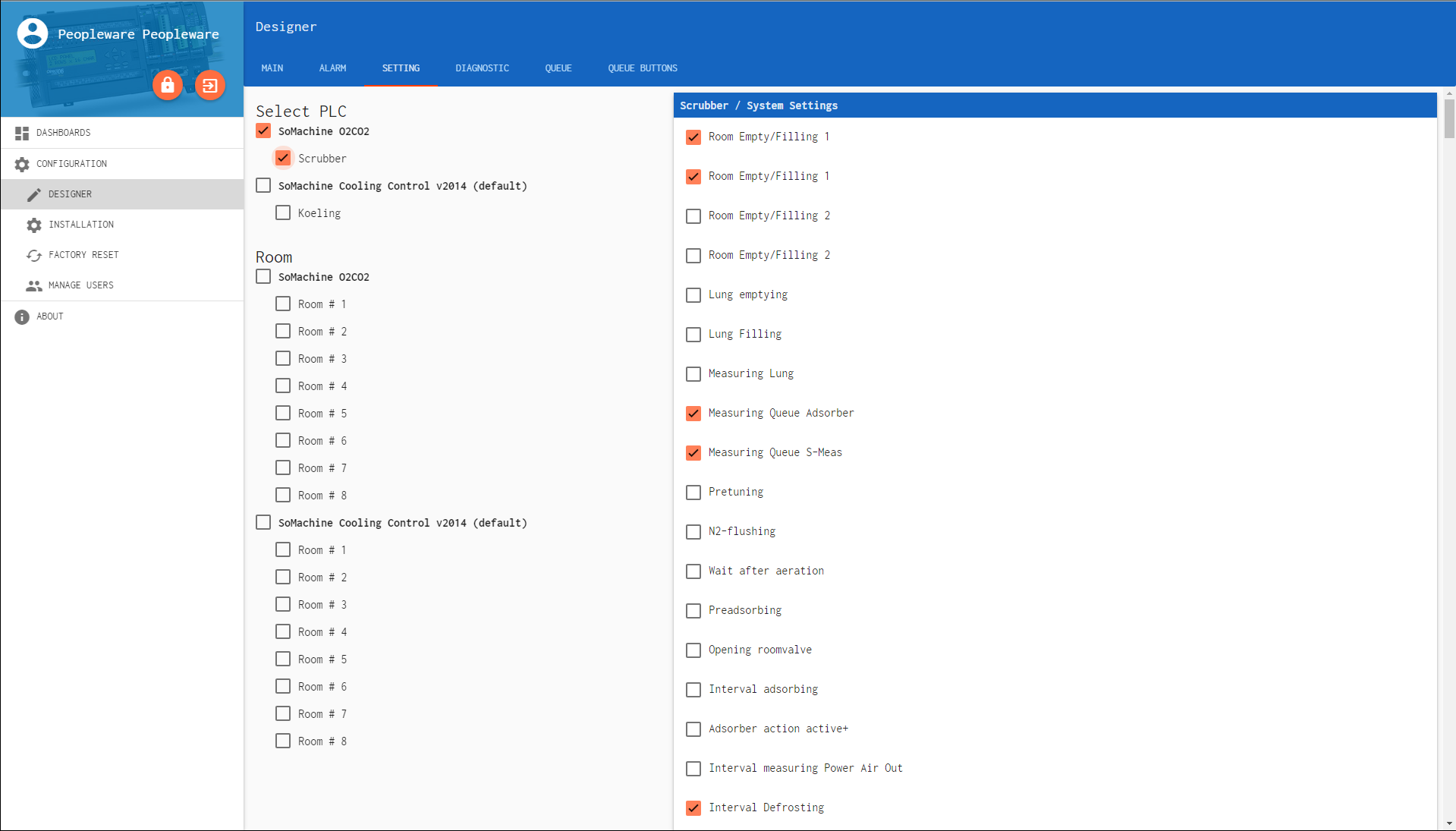Open Dashboards via its grid icon
The width and height of the screenshot is (1456, 831).
(x=22, y=133)
